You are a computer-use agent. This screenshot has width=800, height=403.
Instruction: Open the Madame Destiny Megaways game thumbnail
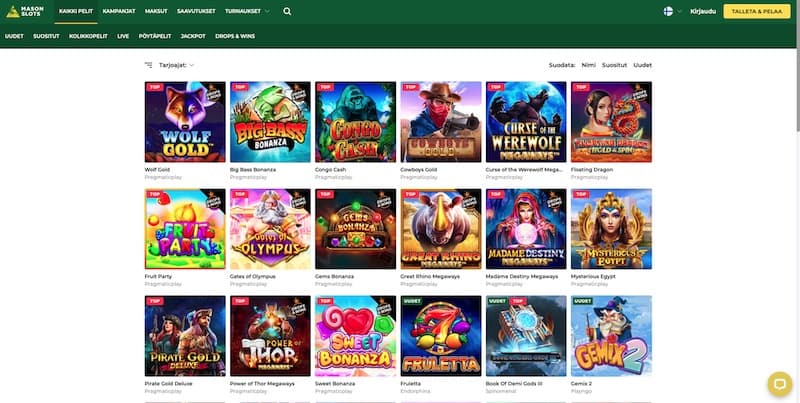click(526, 229)
